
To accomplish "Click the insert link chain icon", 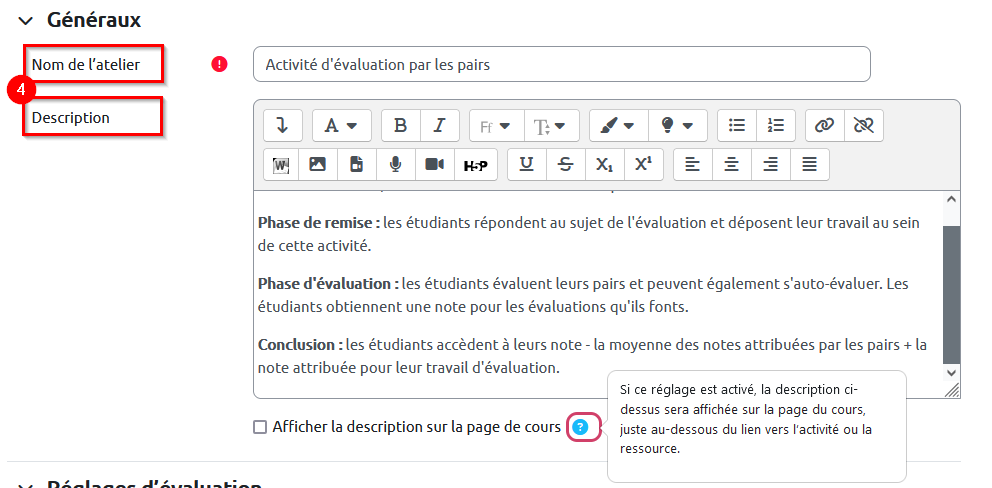I will pos(824,126).
